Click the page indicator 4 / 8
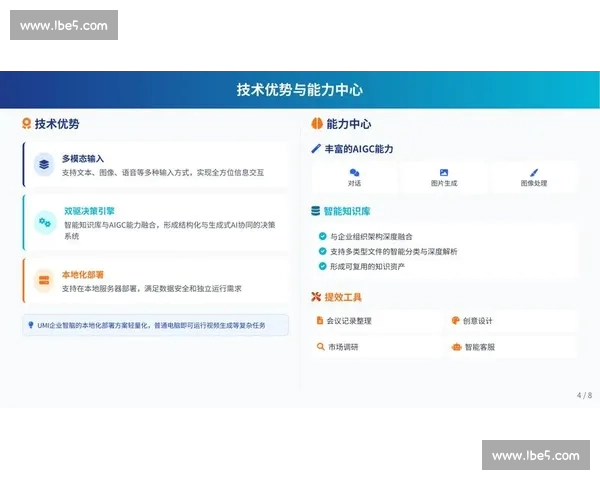This screenshot has width=600, height=480. click(x=584, y=395)
